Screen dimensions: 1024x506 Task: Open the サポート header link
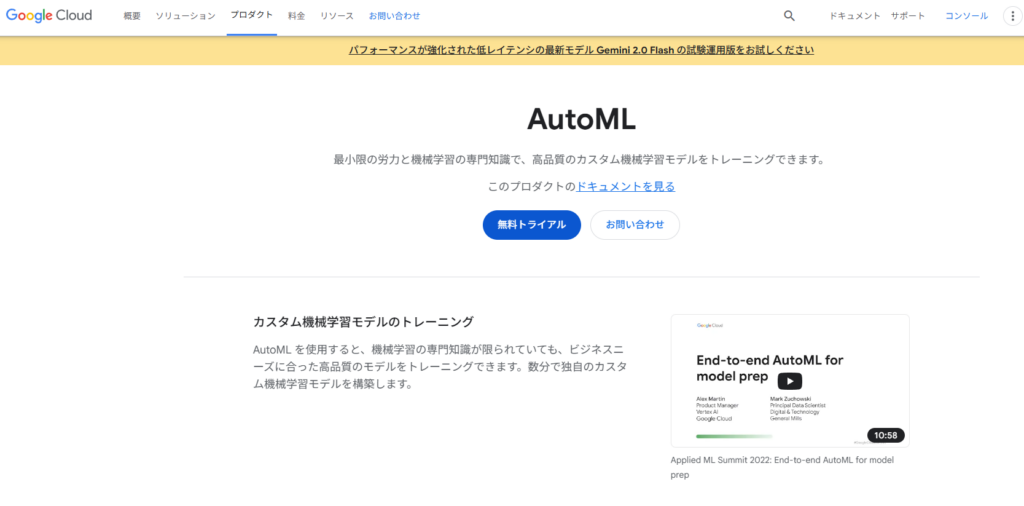pyautogui.click(x=908, y=16)
